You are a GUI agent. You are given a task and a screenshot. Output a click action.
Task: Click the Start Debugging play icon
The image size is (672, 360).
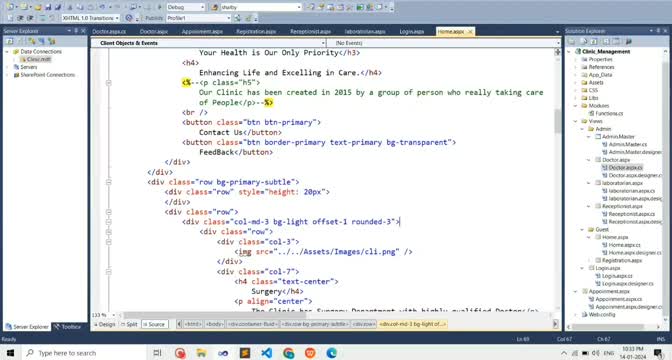159,7
